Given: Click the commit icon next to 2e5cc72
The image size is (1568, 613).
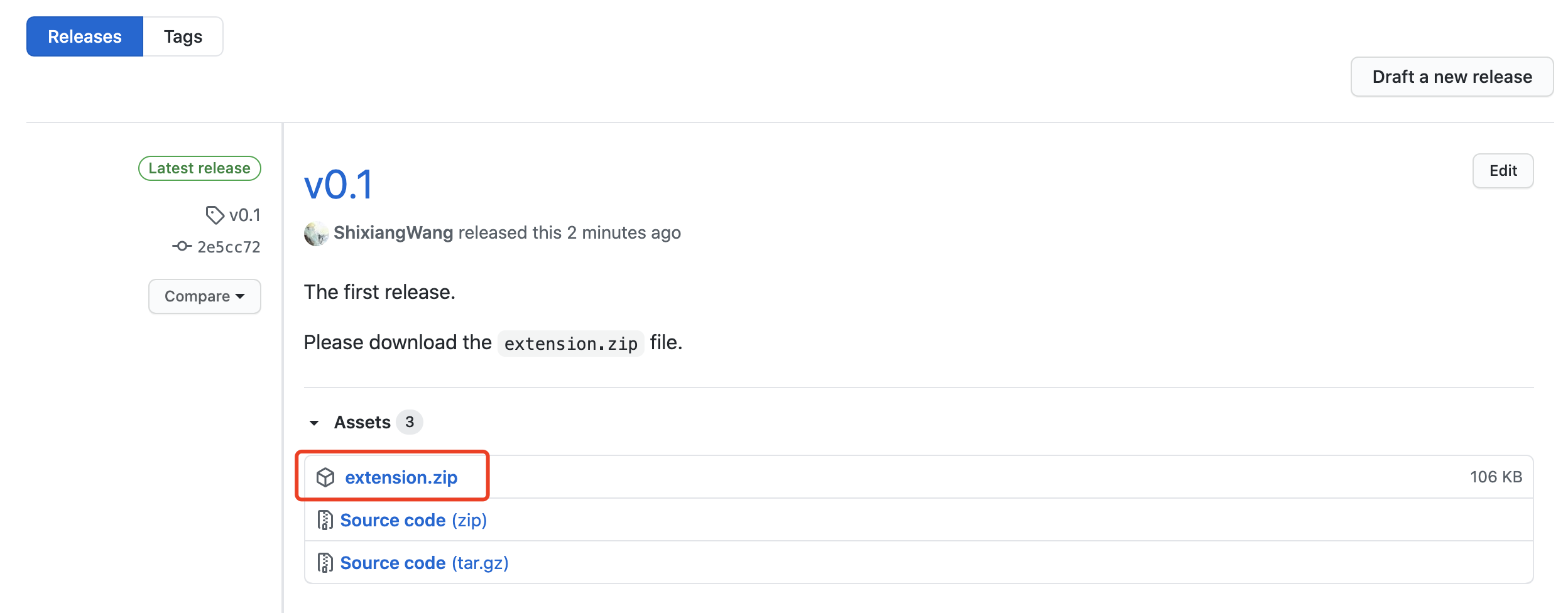Looking at the screenshot, I should [182, 246].
